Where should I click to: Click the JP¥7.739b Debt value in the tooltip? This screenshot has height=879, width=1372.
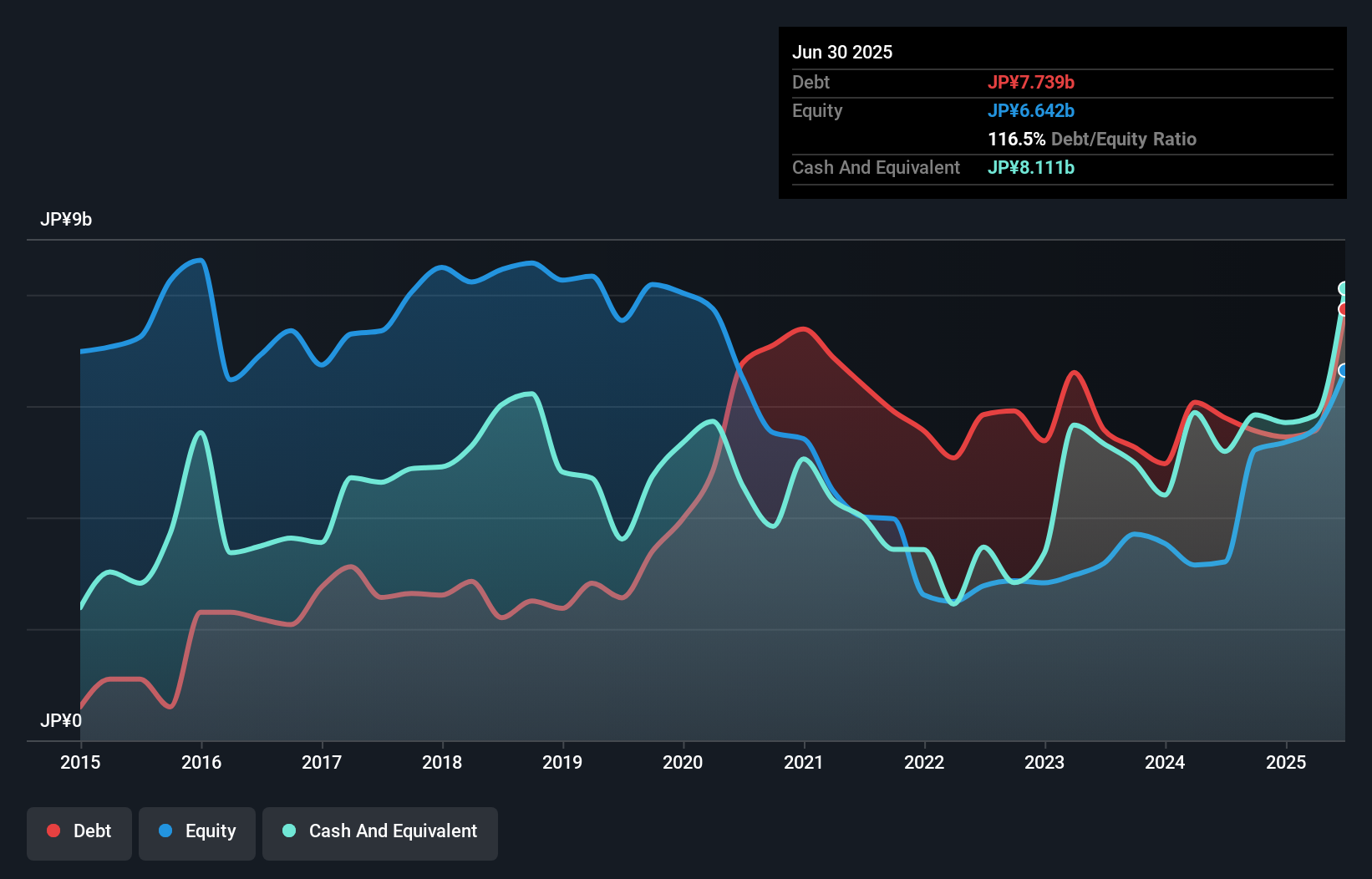(1032, 82)
